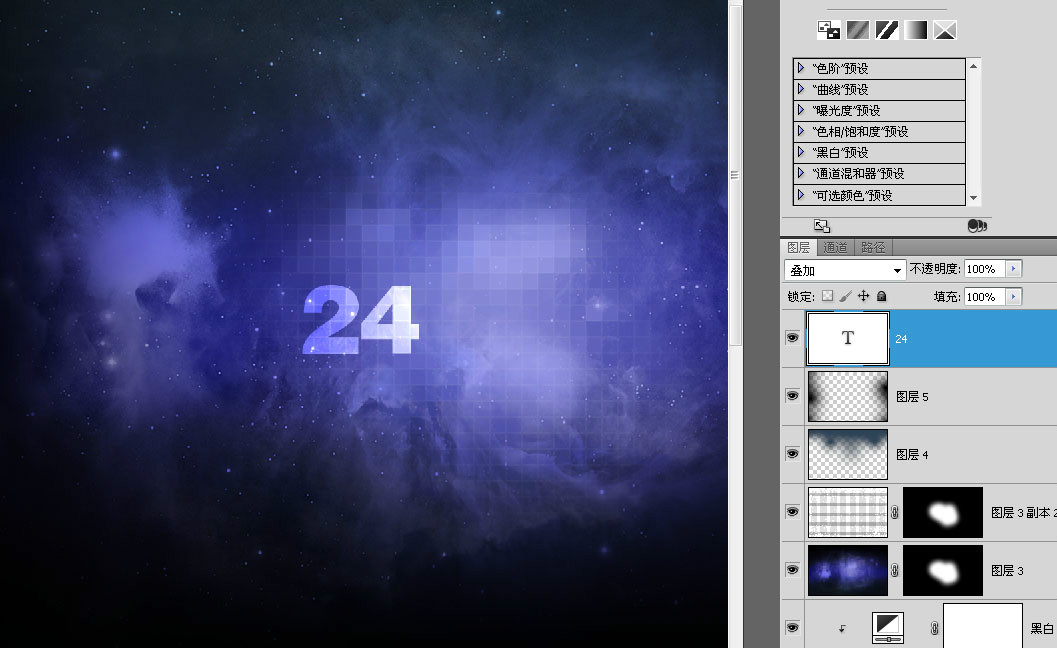Viewport: 1057px width, 648px height.
Task: Select the 黑白 adjustment layer icon
Action: (x=888, y=627)
